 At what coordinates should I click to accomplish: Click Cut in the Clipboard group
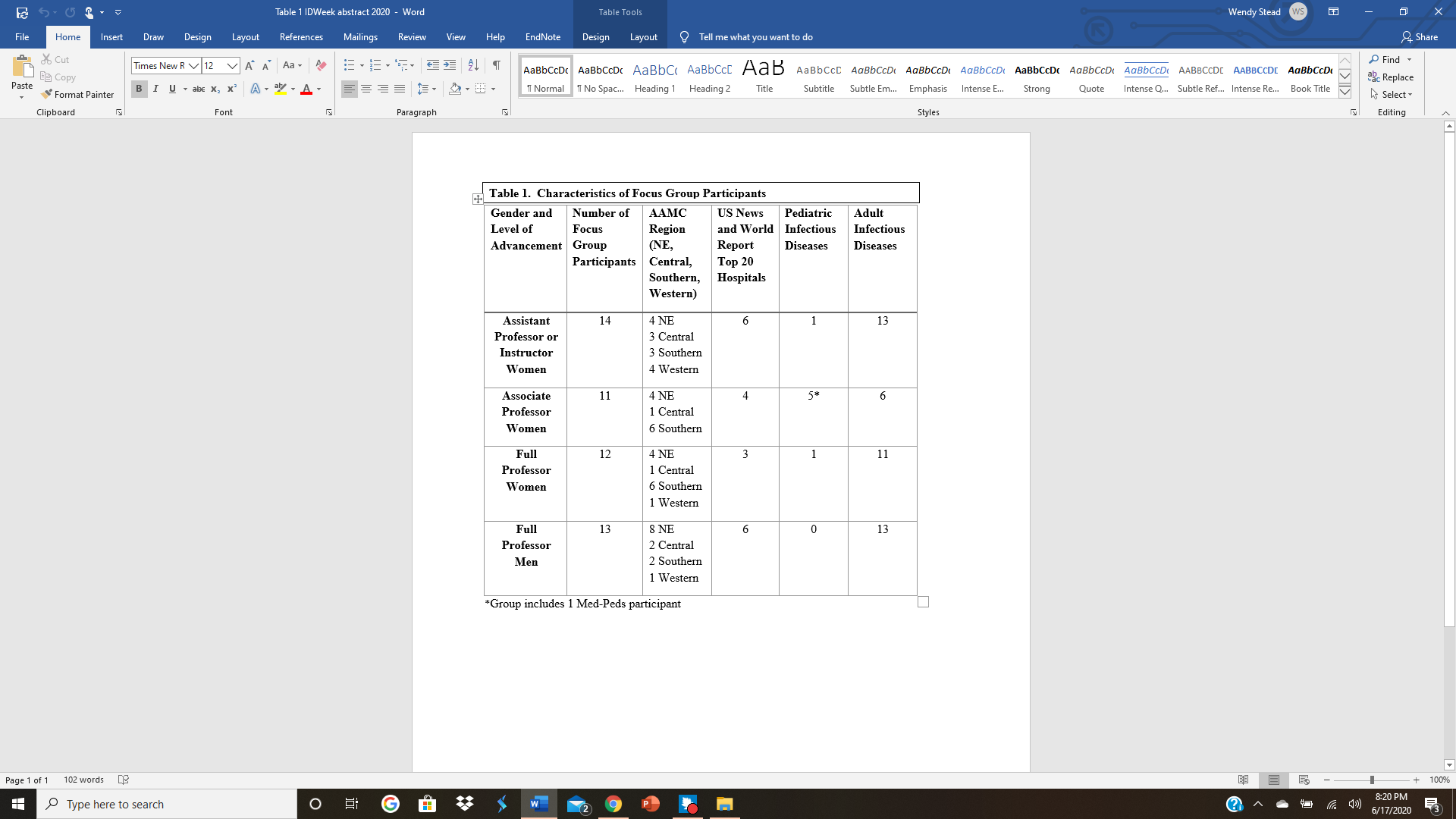(x=55, y=60)
